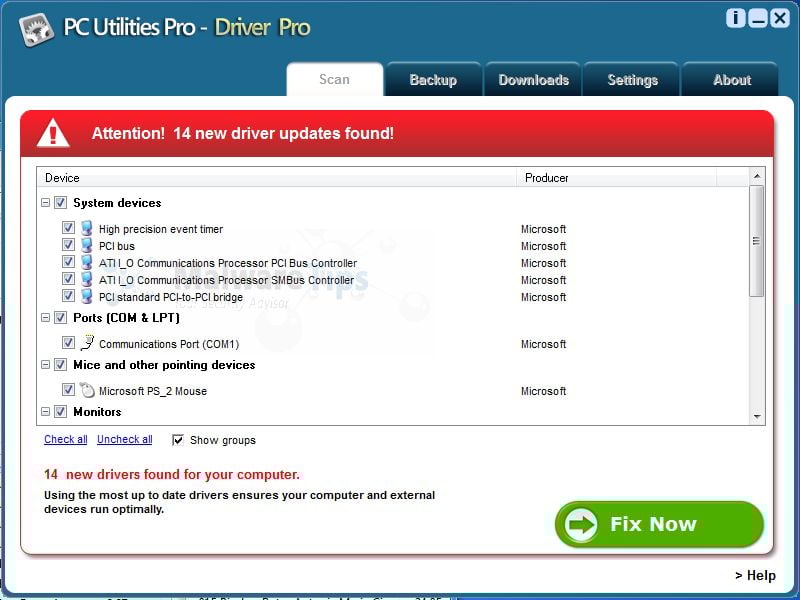The image size is (800, 600).
Task: Uncheck Communications Port (COM1) checkbox
Action: [x=68, y=342]
